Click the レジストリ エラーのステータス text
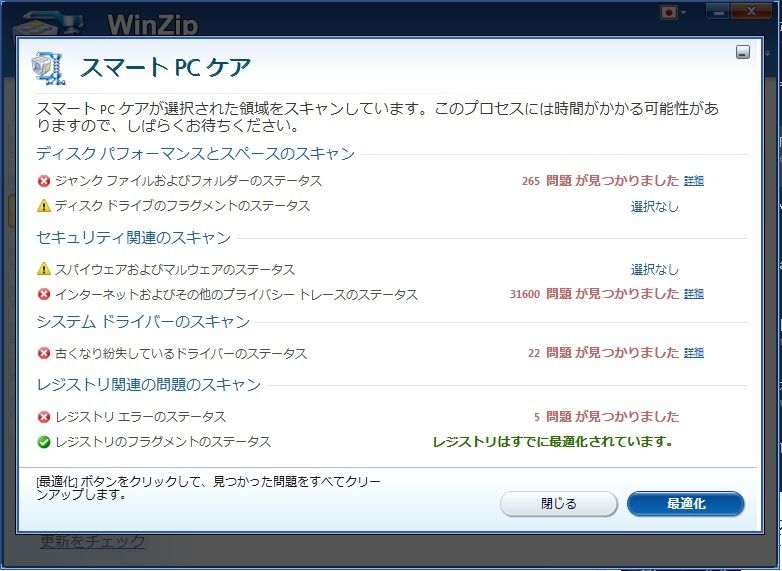The image size is (782, 571). 141,417
